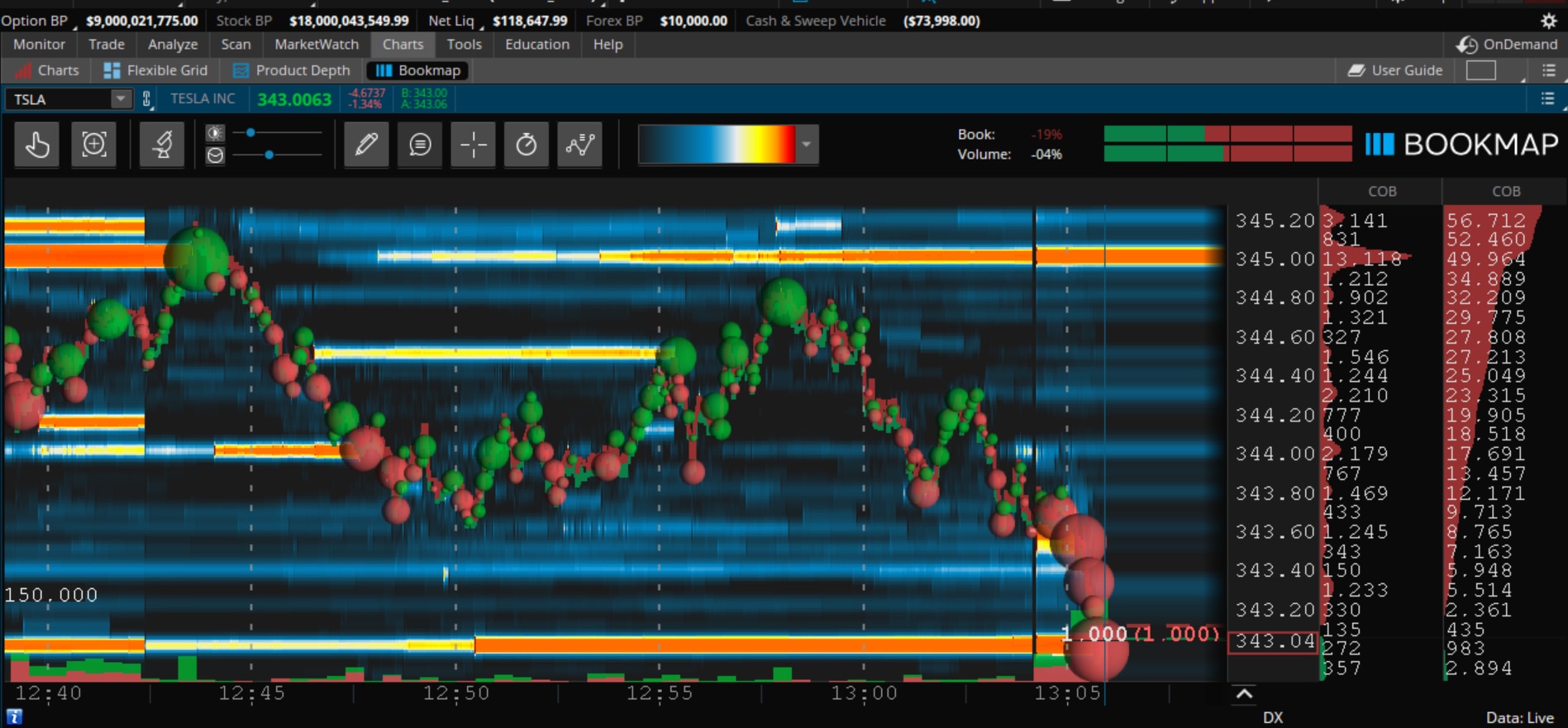Open the Monitor tab
Screen dimensions: 1568x728
39,45
